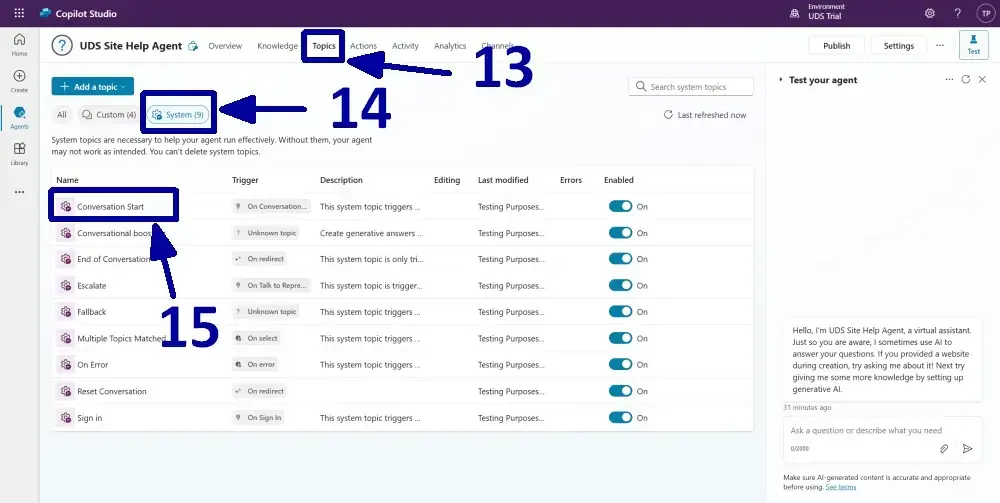Click the Settings button
Image resolution: width=1000 pixels, height=503 pixels.
point(899,46)
